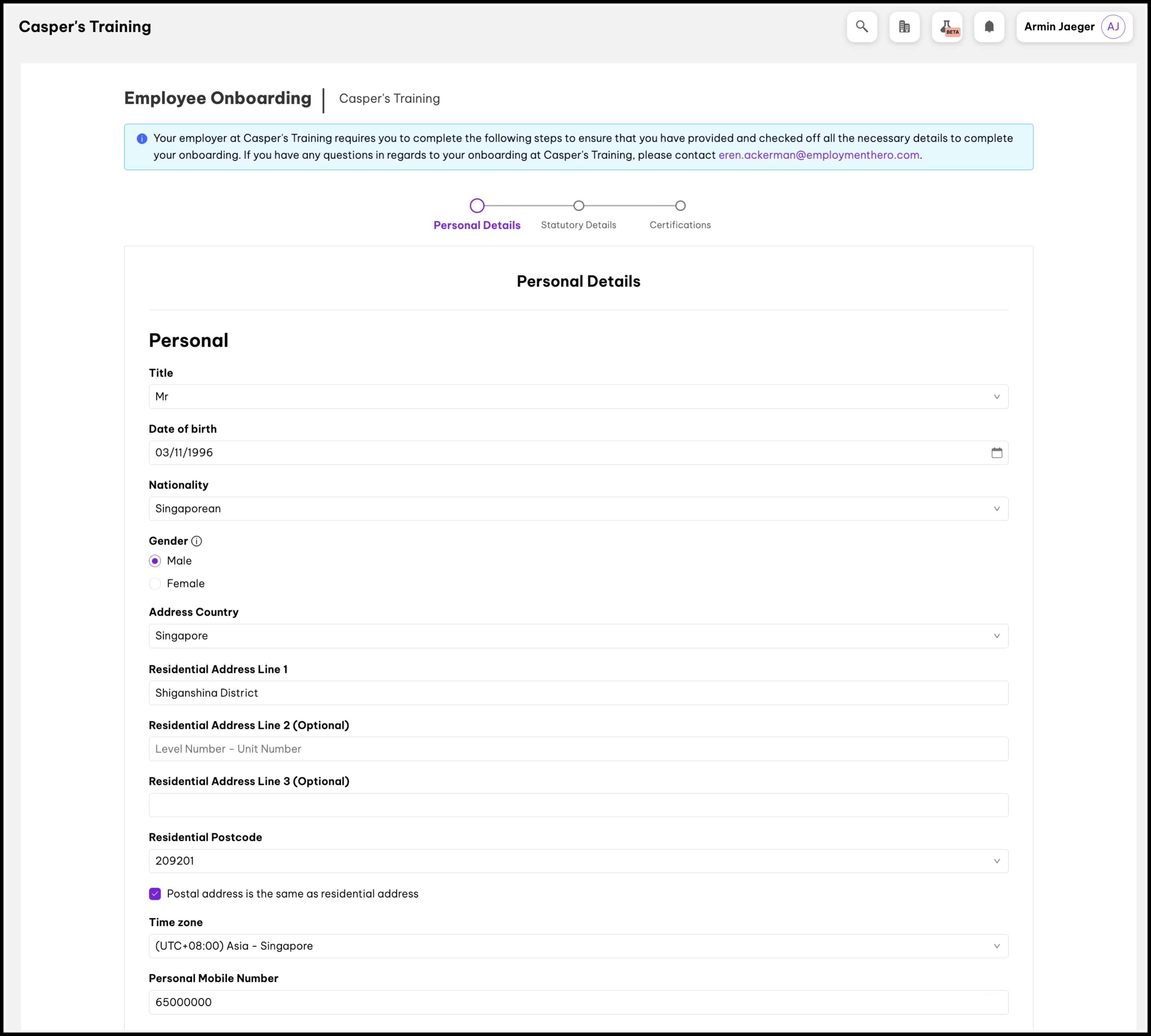Click the eren.ackerman email link
The width and height of the screenshot is (1151, 1036).
pos(819,155)
